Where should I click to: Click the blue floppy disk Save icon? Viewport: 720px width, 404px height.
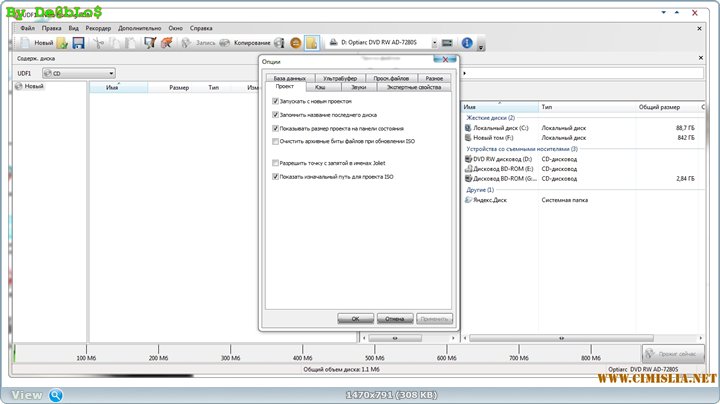tap(78, 43)
